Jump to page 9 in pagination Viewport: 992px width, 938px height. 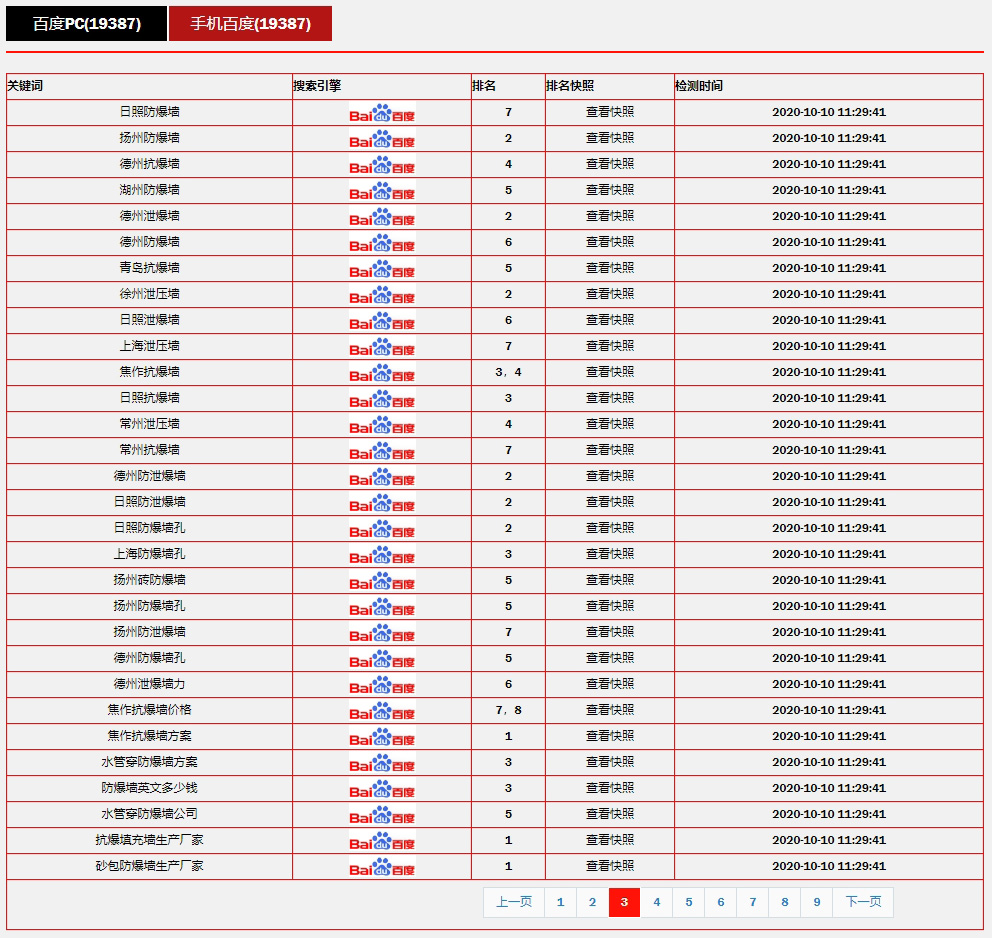816,902
